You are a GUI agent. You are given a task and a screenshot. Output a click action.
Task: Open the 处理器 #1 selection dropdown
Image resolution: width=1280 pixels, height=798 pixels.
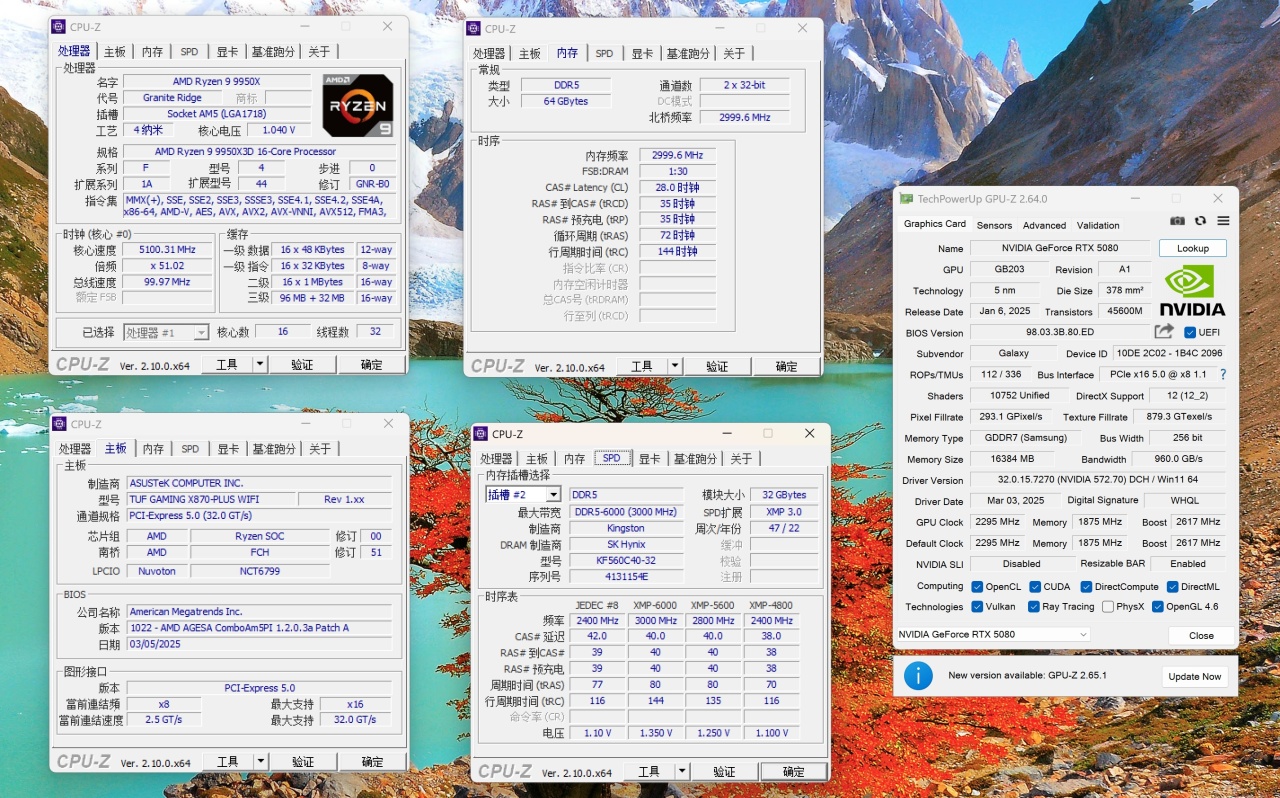pyautogui.click(x=166, y=332)
